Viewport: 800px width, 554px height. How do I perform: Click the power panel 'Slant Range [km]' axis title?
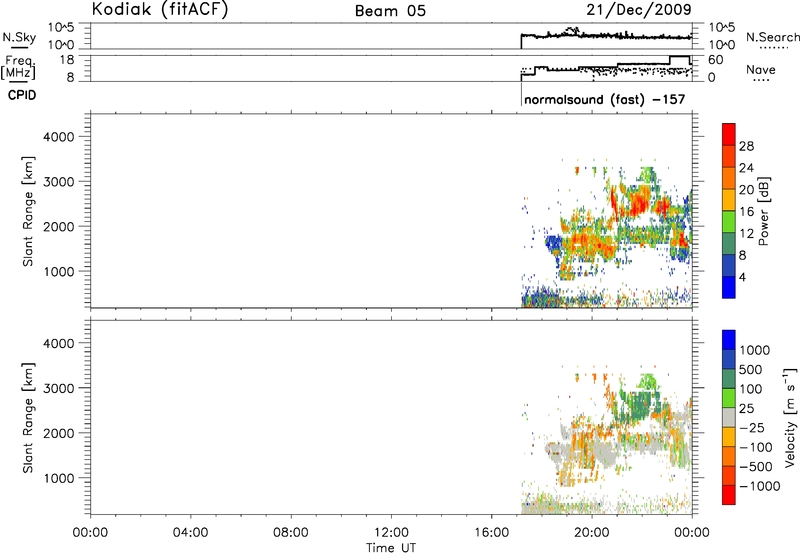point(28,211)
